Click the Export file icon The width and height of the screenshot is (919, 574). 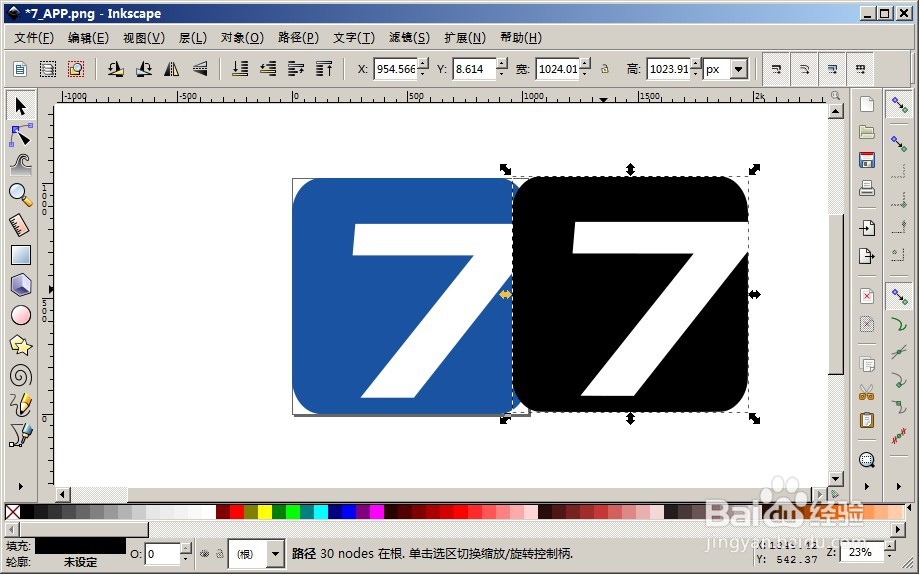867,256
